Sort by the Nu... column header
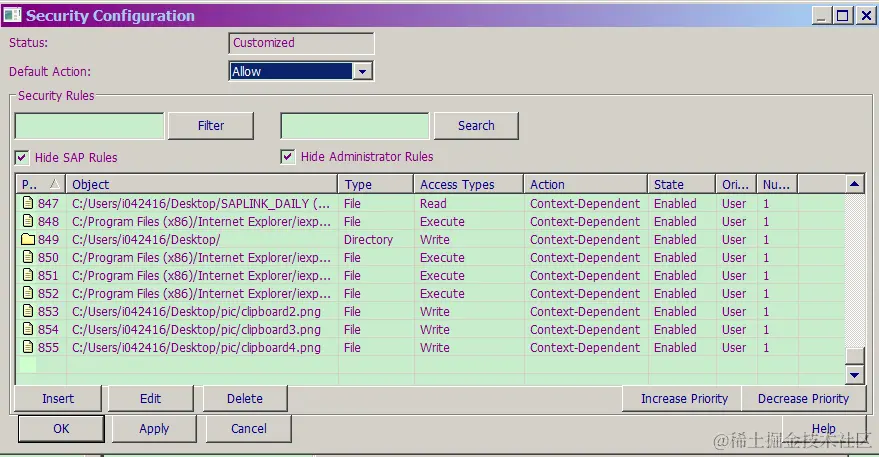Image resolution: width=879 pixels, height=457 pixels. click(777, 184)
